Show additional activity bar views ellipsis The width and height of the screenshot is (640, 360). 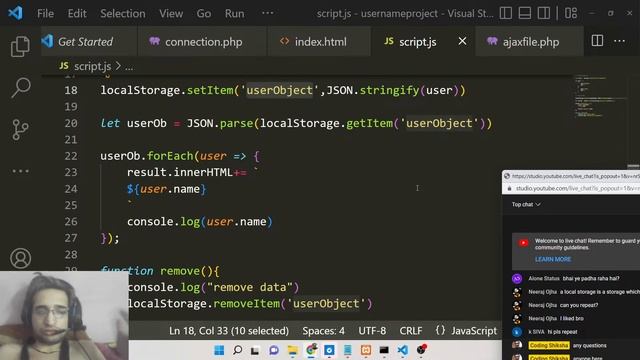(20, 171)
